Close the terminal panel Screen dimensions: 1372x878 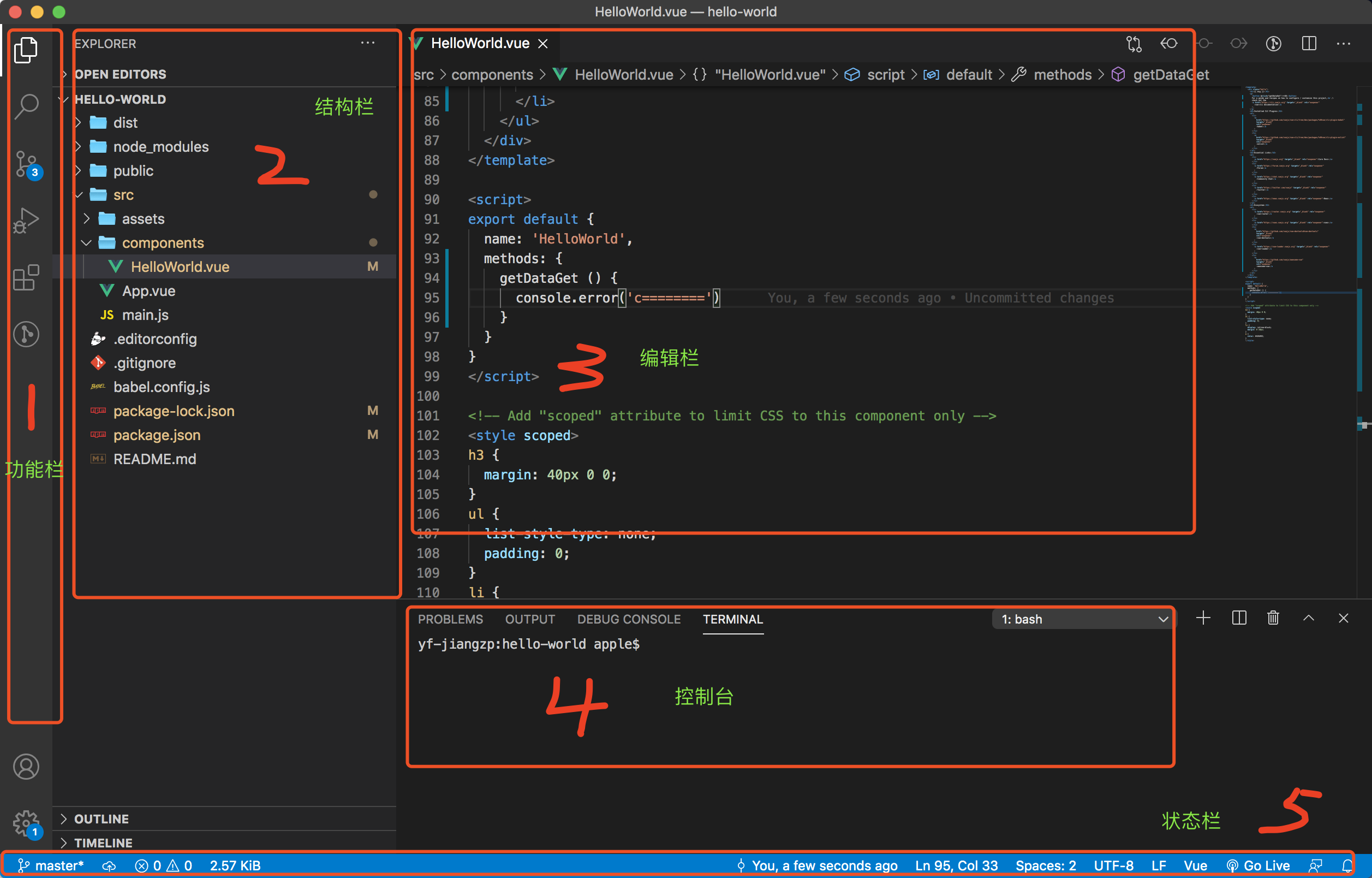click(x=1344, y=619)
